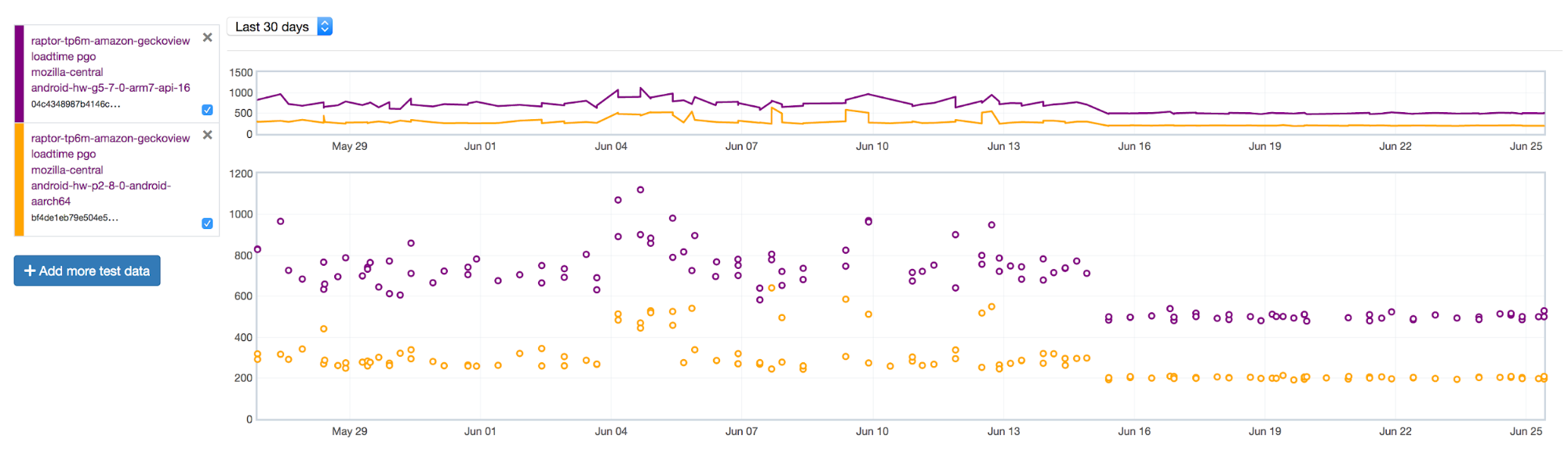Open the raptor-tp6m-amazon-geckoview link in the orange series
1568x461 pixels.
(x=111, y=138)
